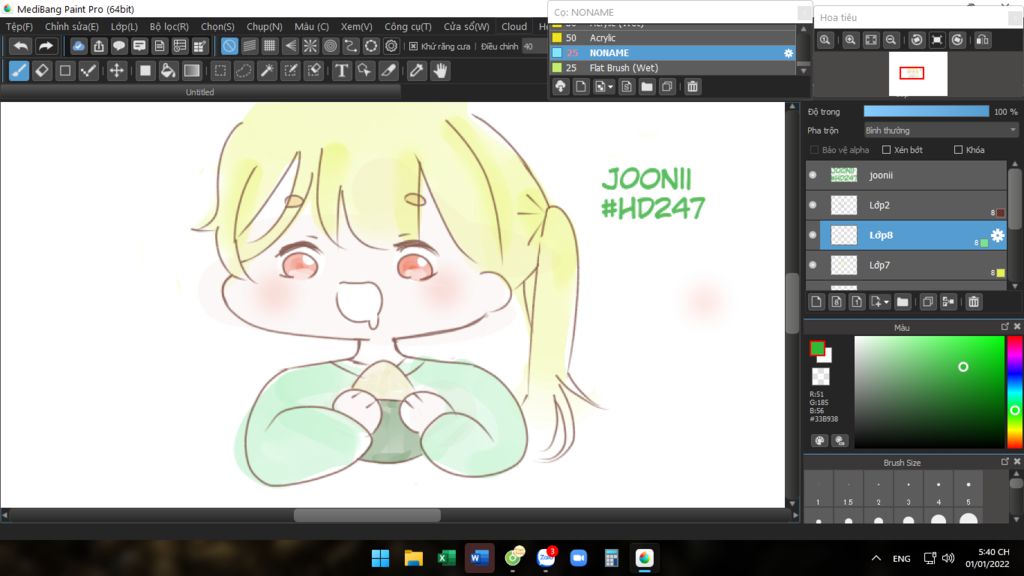Select the rectangular Select tool
This screenshot has height=576, width=1024.
tap(221, 71)
